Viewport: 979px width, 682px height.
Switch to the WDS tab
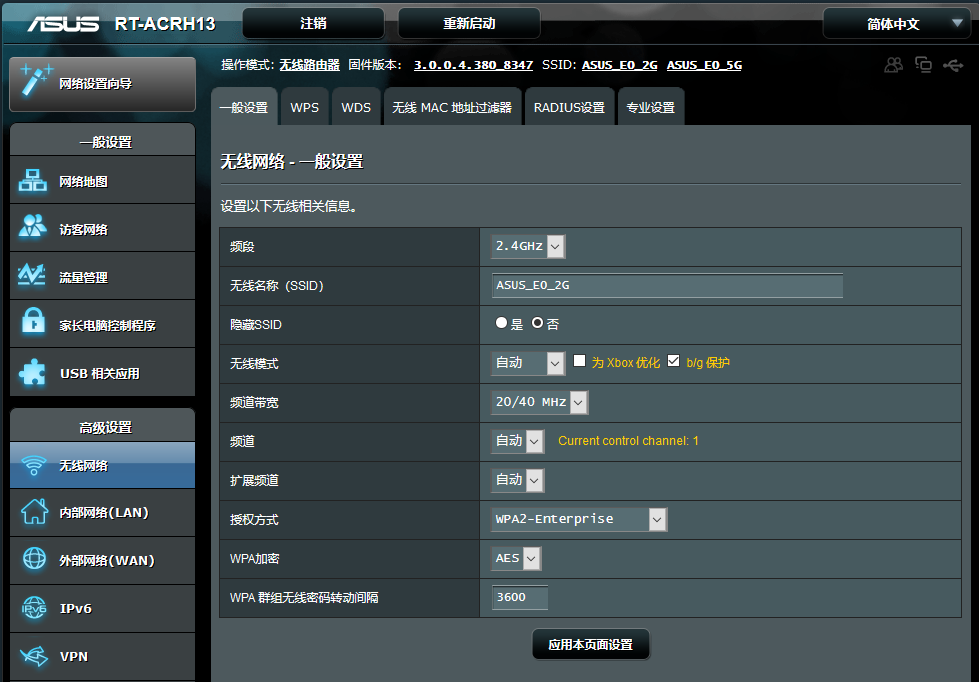356,107
